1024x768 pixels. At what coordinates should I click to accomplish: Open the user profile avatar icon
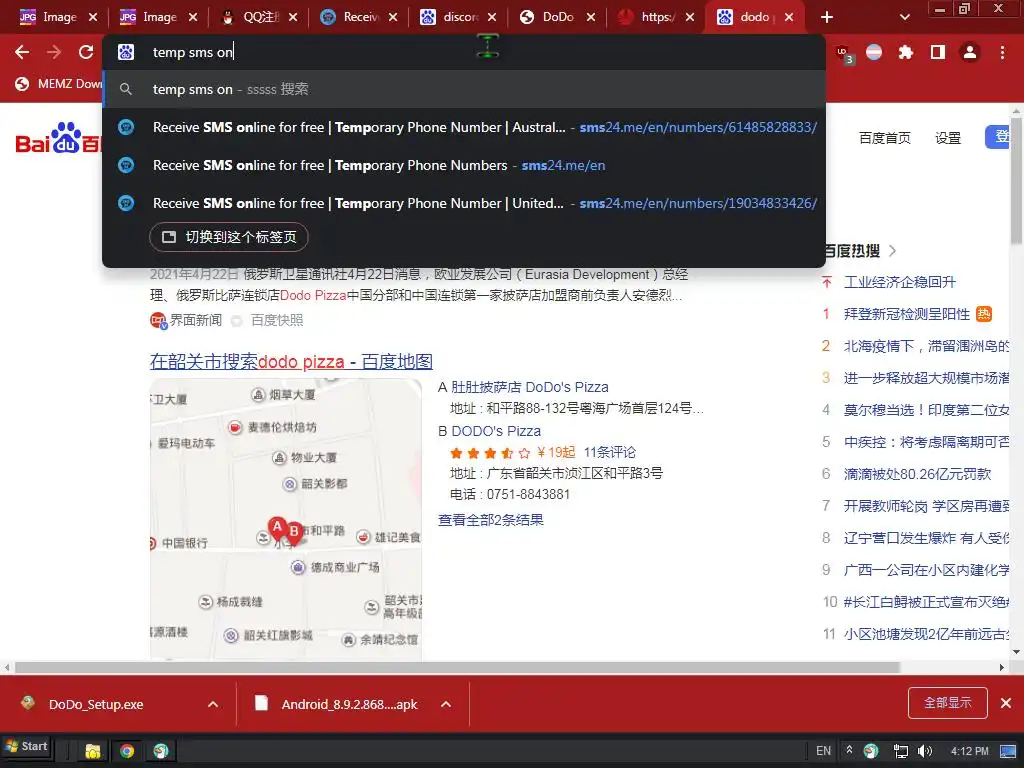pos(970,52)
